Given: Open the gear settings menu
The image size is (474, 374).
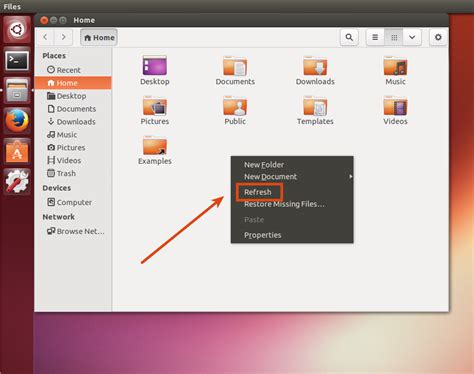Looking at the screenshot, I should click(x=438, y=37).
